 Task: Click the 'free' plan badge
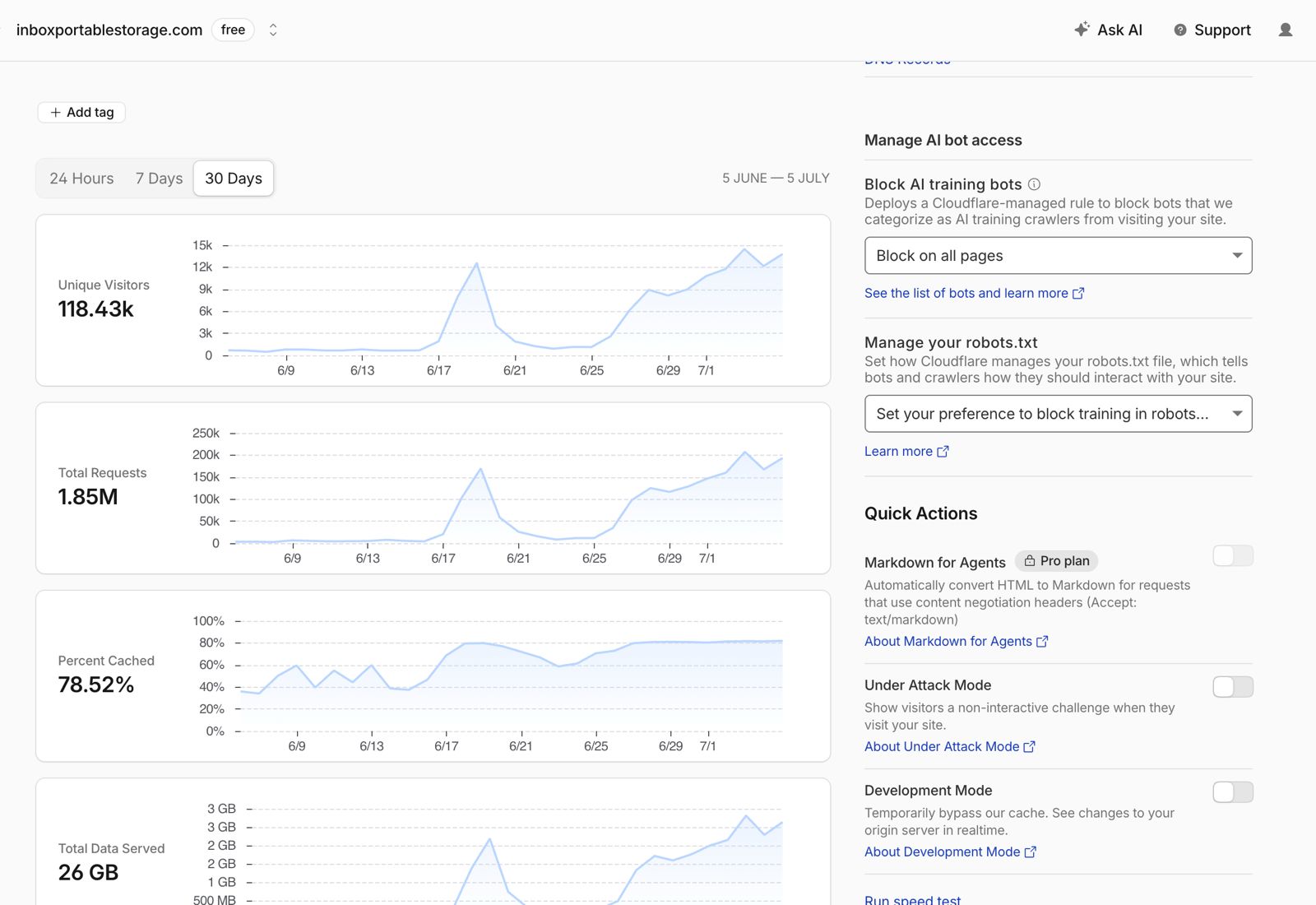(233, 30)
